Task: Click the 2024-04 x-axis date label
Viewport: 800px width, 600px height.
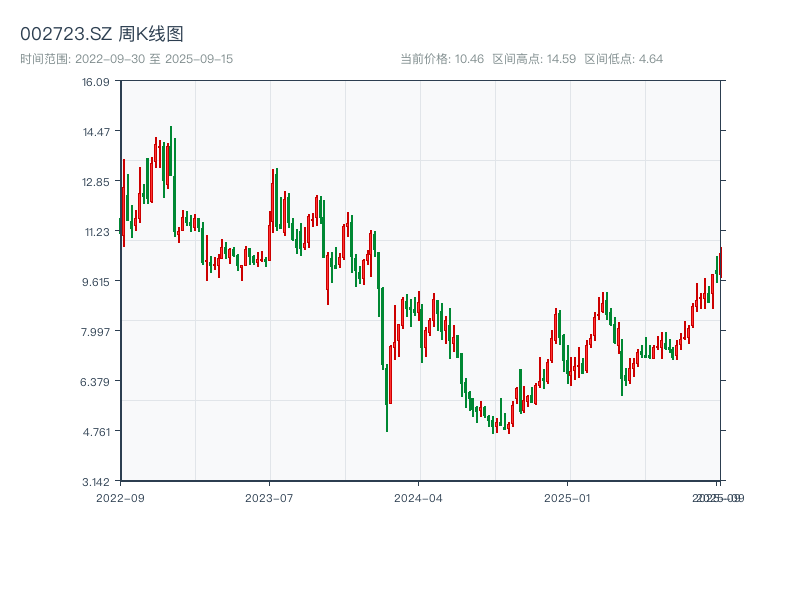Action: [418, 497]
